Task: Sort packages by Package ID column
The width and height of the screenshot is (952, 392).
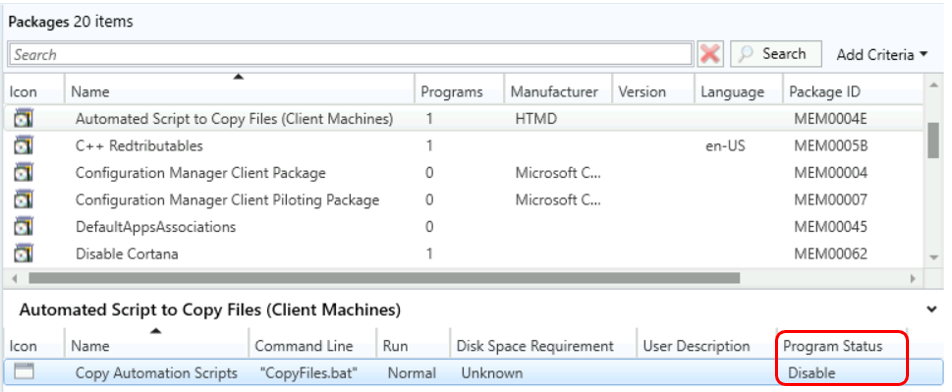Action: point(853,92)
